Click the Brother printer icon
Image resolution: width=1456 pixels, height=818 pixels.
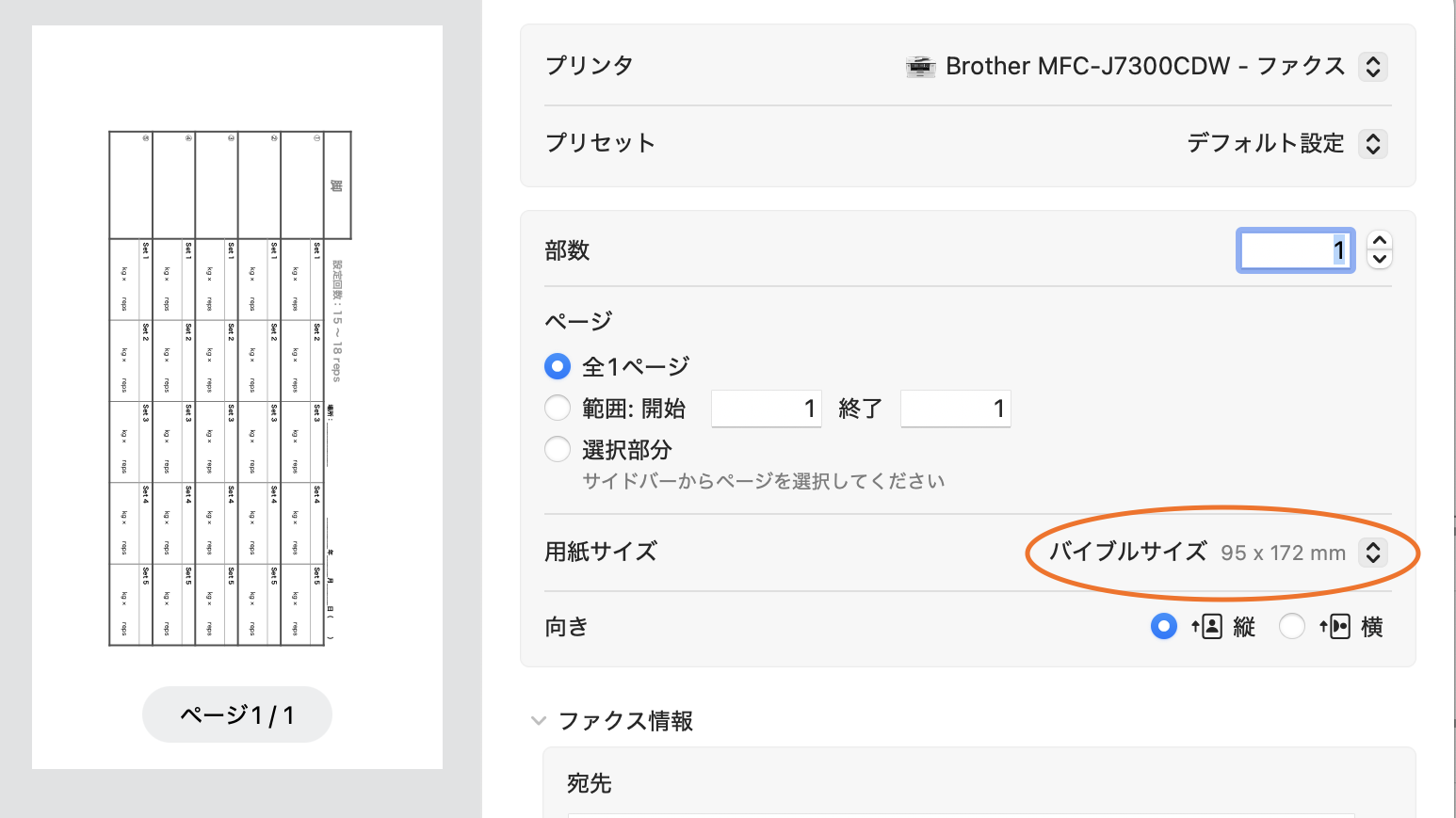[x=920, y=66]
